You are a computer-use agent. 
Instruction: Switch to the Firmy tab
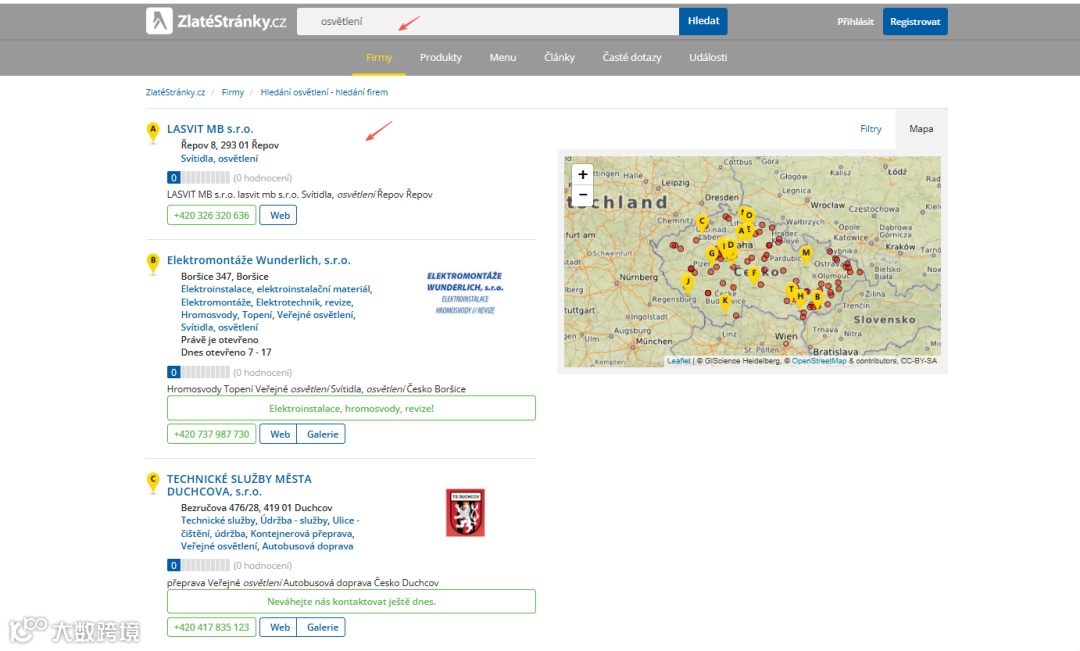point(379,58)
